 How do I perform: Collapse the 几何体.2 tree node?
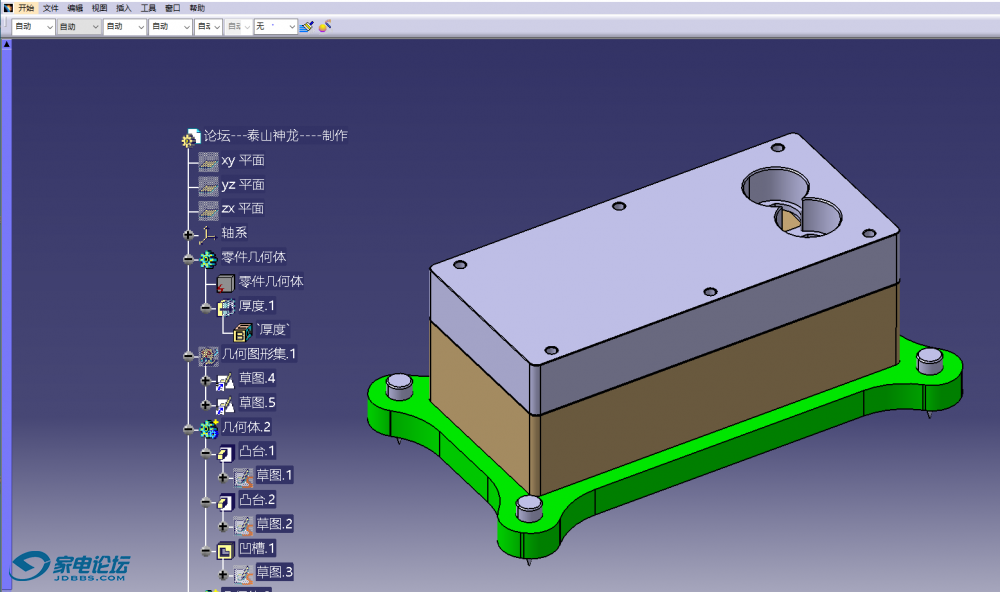point(188,428)
